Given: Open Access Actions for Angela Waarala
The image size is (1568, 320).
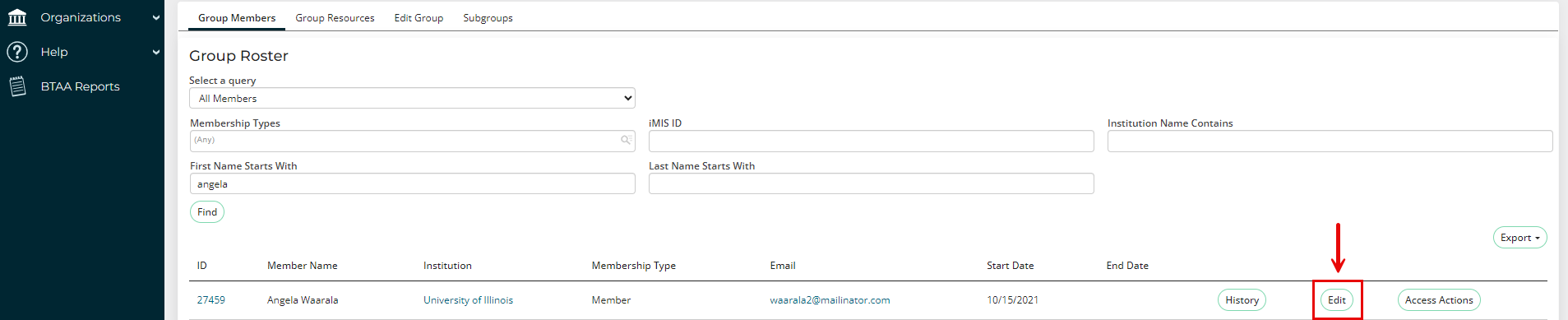Looking at the screenshot, I should pos(1439,300).
